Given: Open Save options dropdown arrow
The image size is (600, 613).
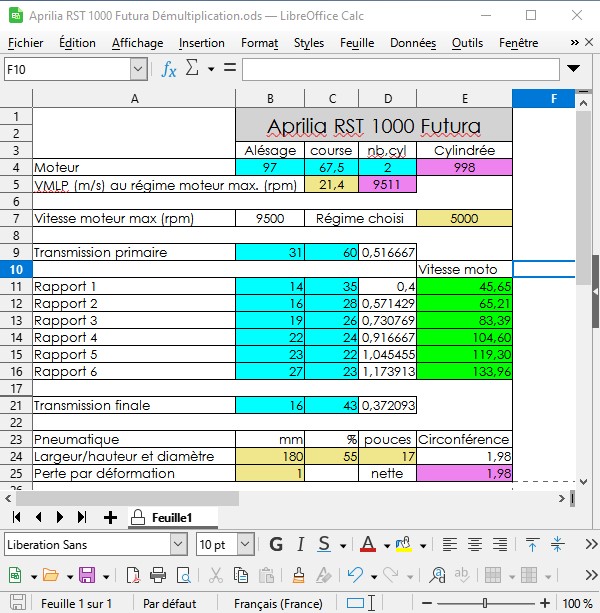Looking at the screenshot, I should [x=106, y=577].
